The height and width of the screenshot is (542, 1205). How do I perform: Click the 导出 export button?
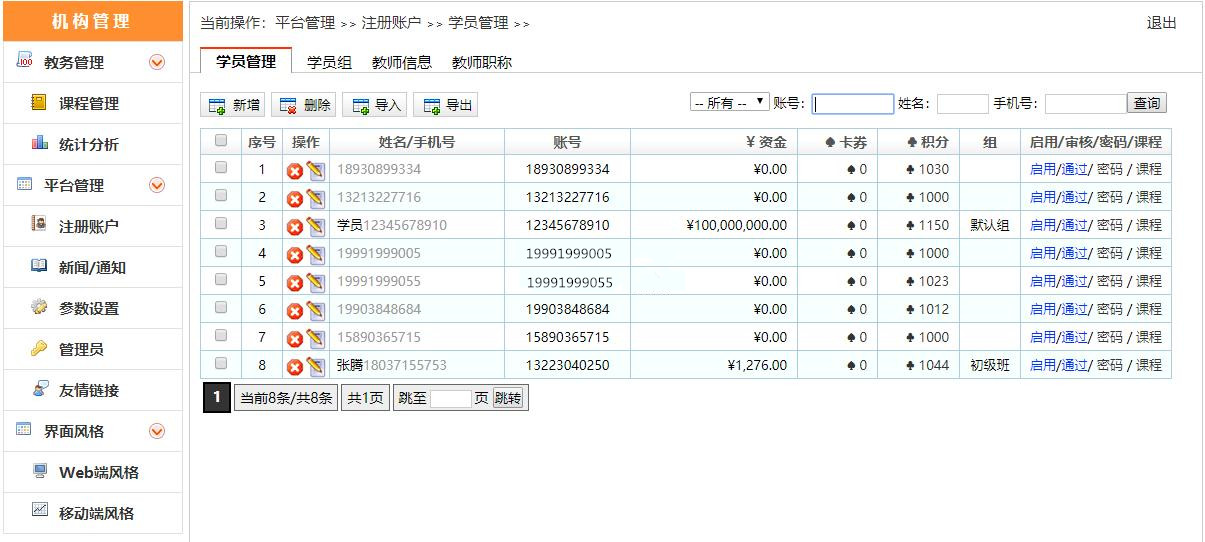(446, 105)
